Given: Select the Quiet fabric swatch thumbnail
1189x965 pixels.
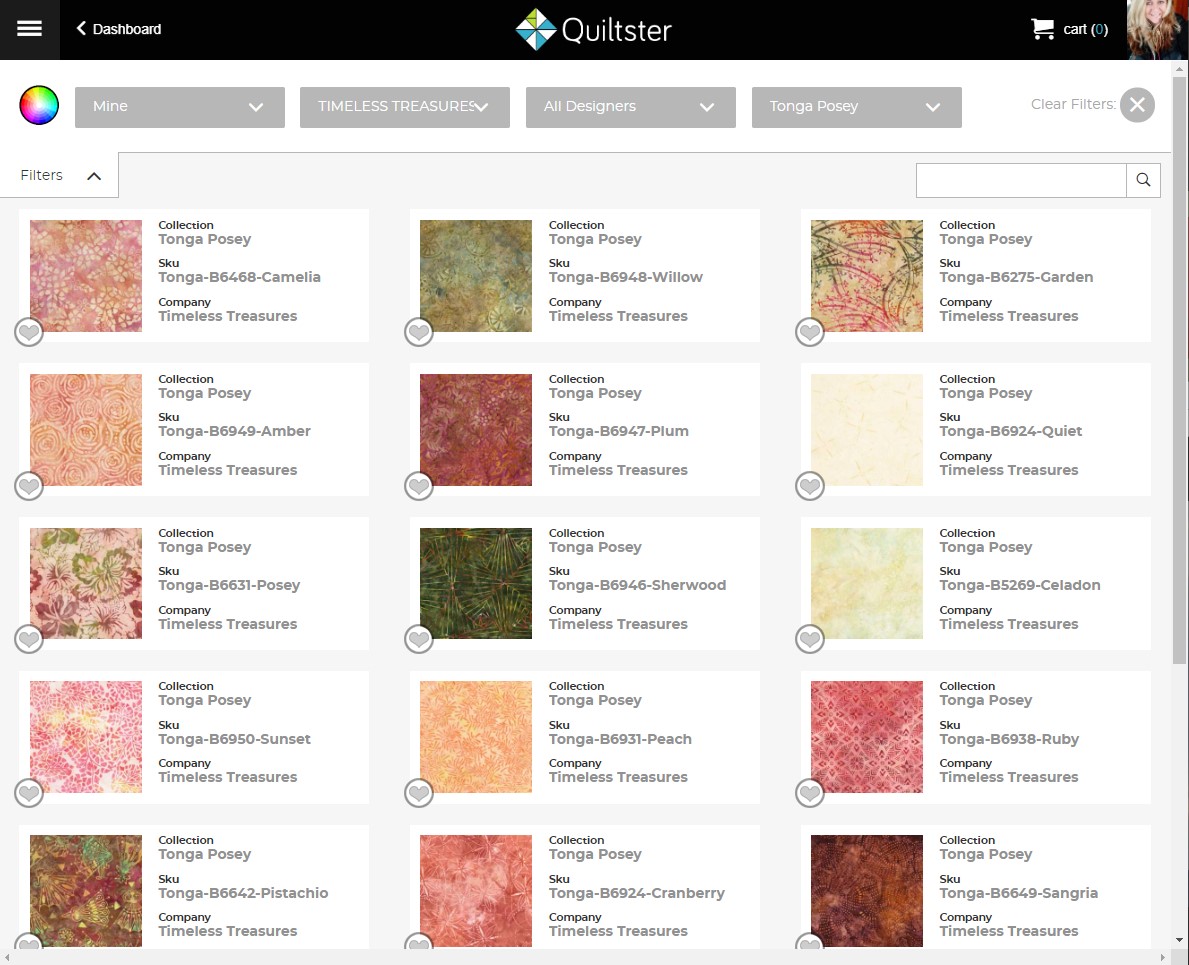Looking at the screenshot, I should coord(867,430).
